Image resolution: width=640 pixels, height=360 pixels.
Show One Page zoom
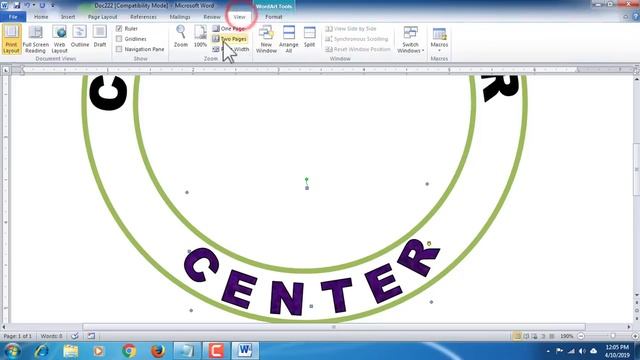point(229,29)
